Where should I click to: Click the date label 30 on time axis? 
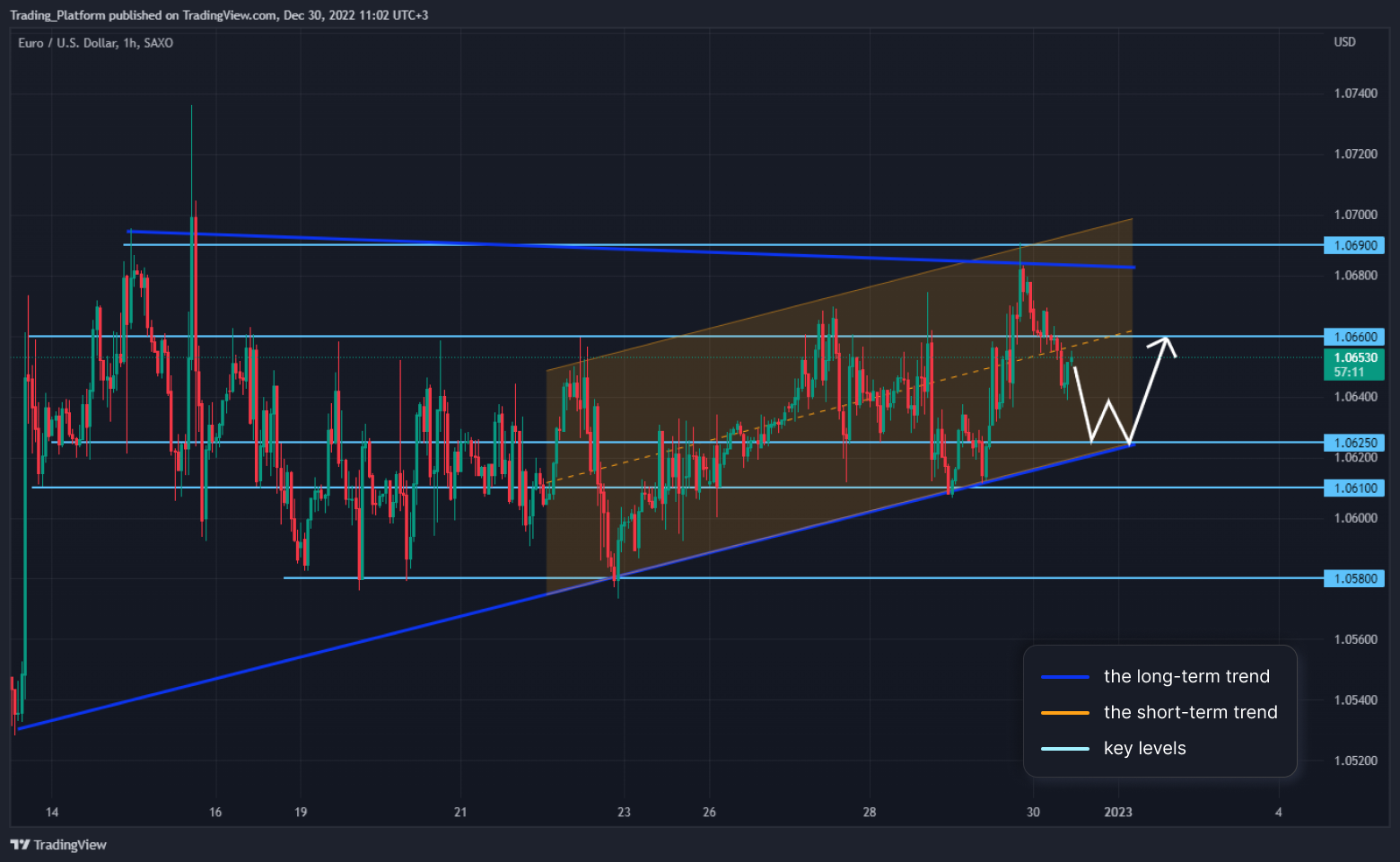point(1033,812)
